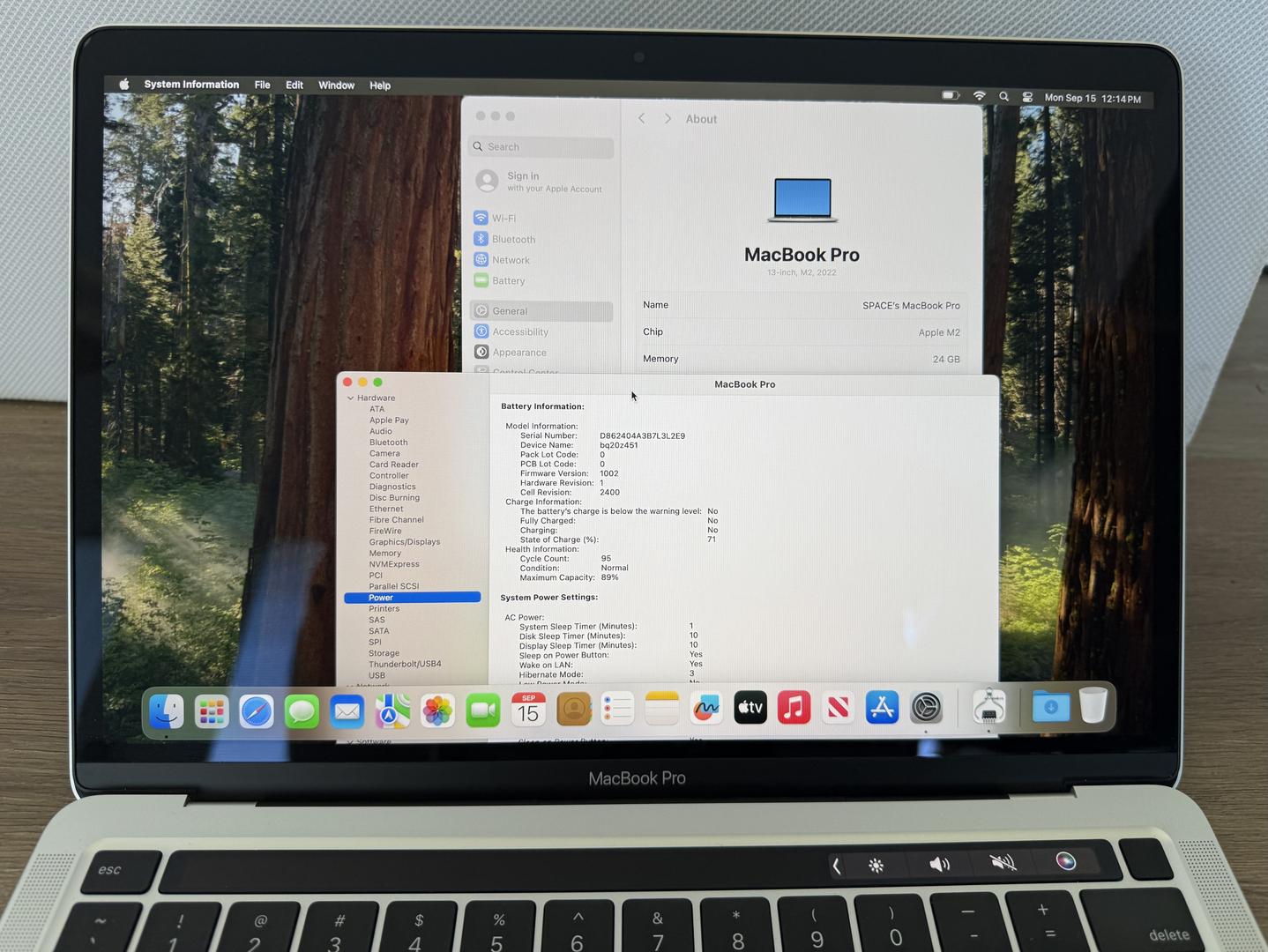
Task: Click Wi-Fi status icon in menu bar
Action: click(979, 96)
